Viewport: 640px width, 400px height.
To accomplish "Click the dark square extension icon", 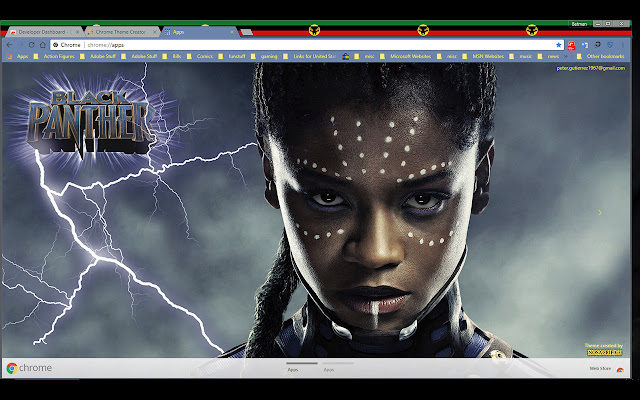I will click(x=598, y=44).
